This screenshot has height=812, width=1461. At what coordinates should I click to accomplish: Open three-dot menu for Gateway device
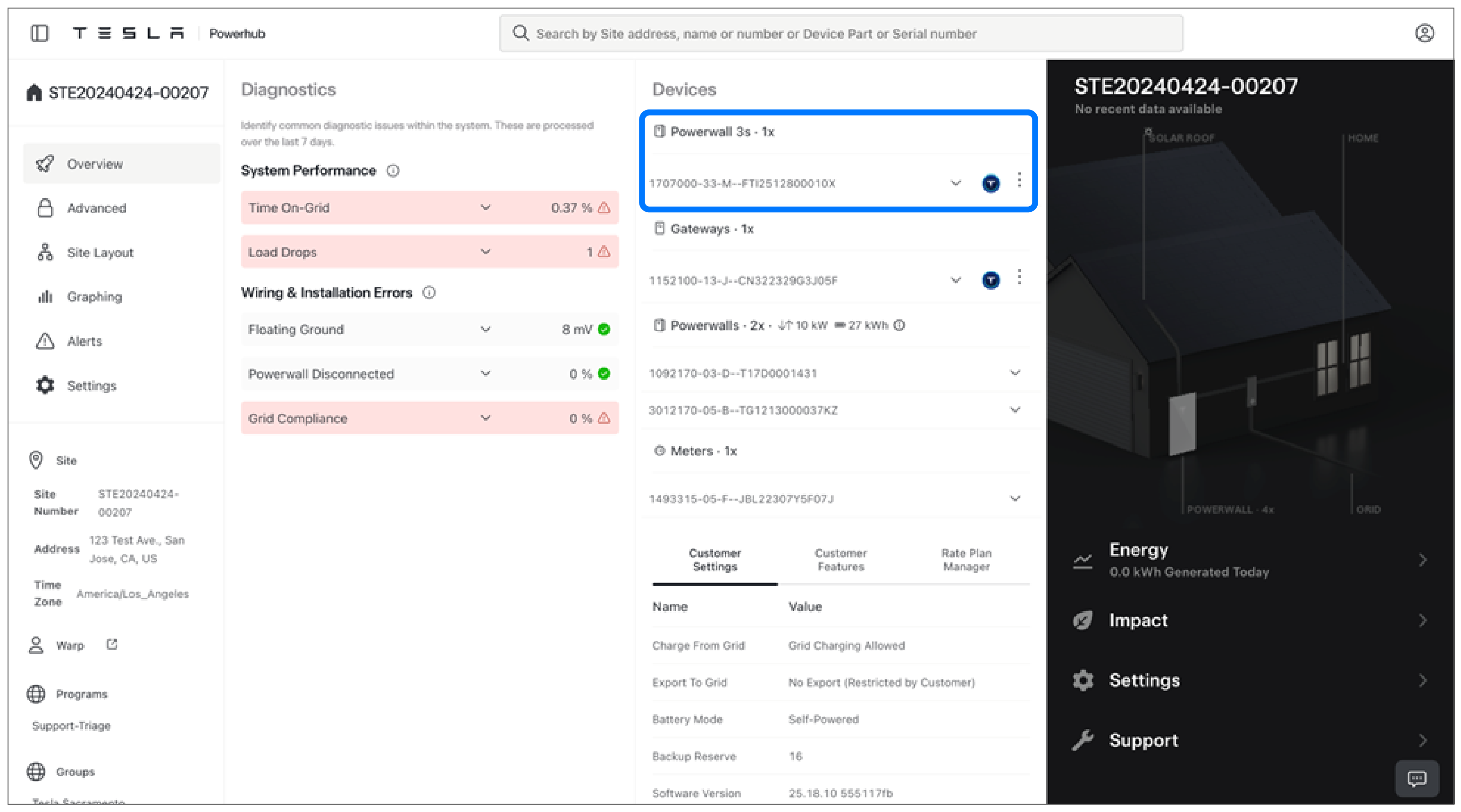pos(1019,277)
